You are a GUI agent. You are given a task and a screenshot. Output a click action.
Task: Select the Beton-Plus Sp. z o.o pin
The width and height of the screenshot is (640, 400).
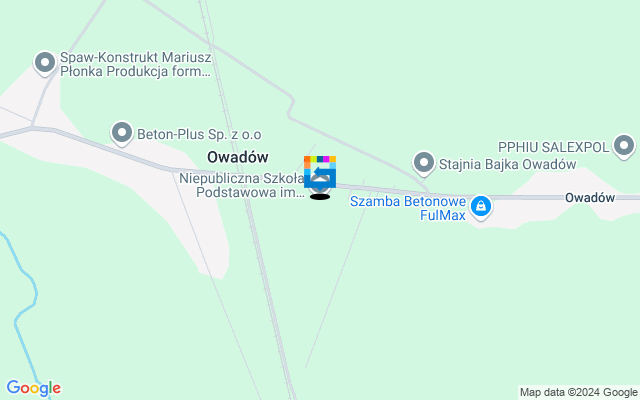pyautogui.click(x=122, y=133)
